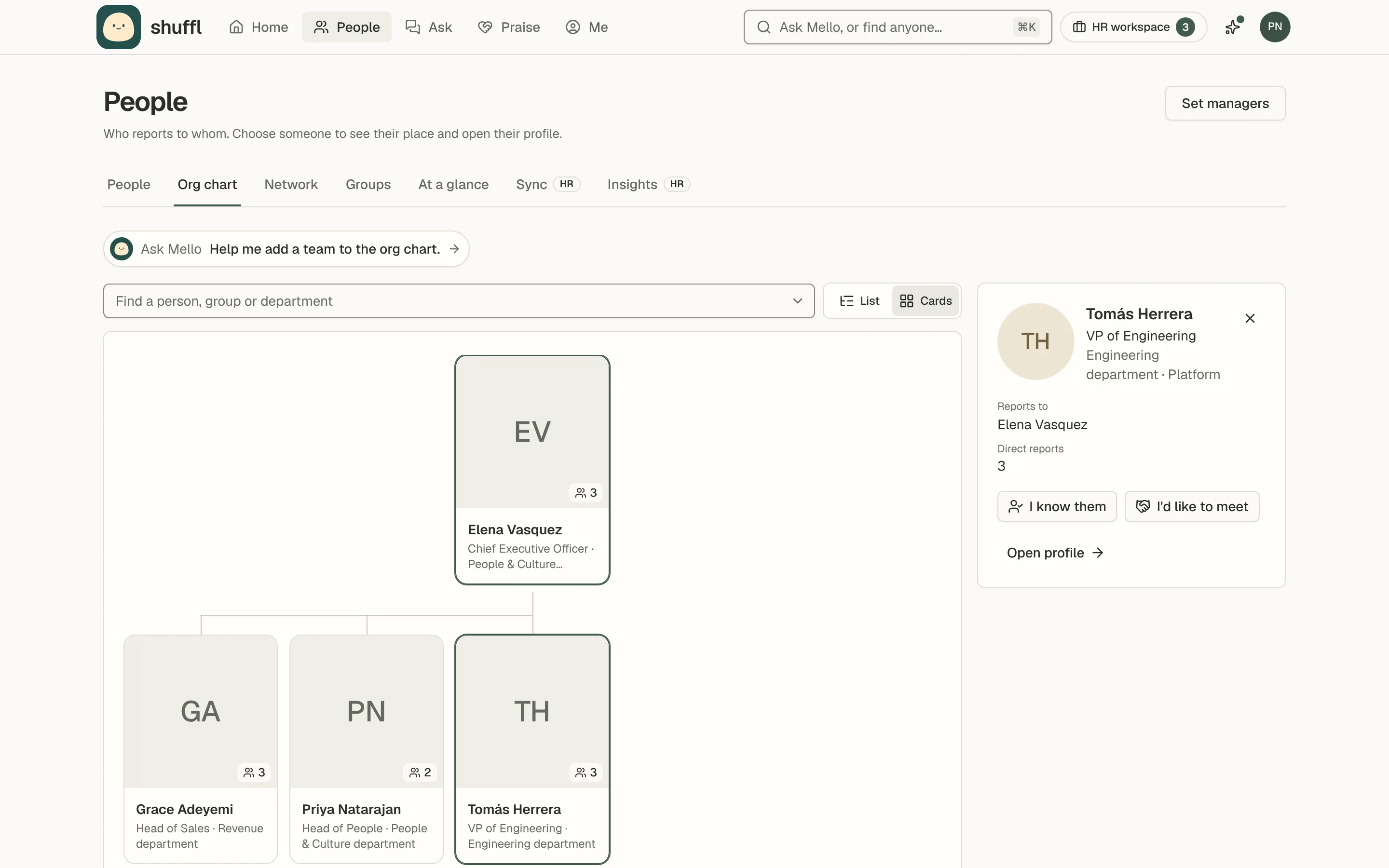
Task: Expand Tomás Herrera's 3 reports badge
Action: pos(586,772)
